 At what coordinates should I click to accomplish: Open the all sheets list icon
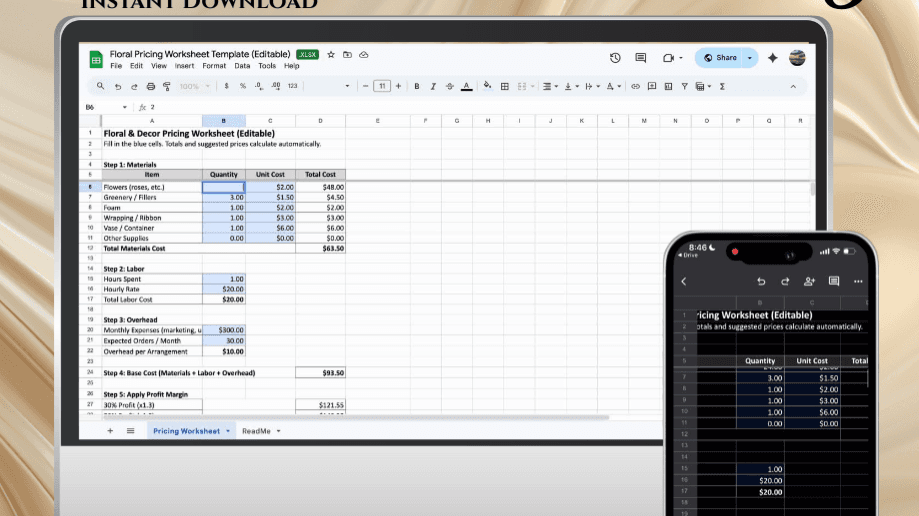click(x=130, y=430)
